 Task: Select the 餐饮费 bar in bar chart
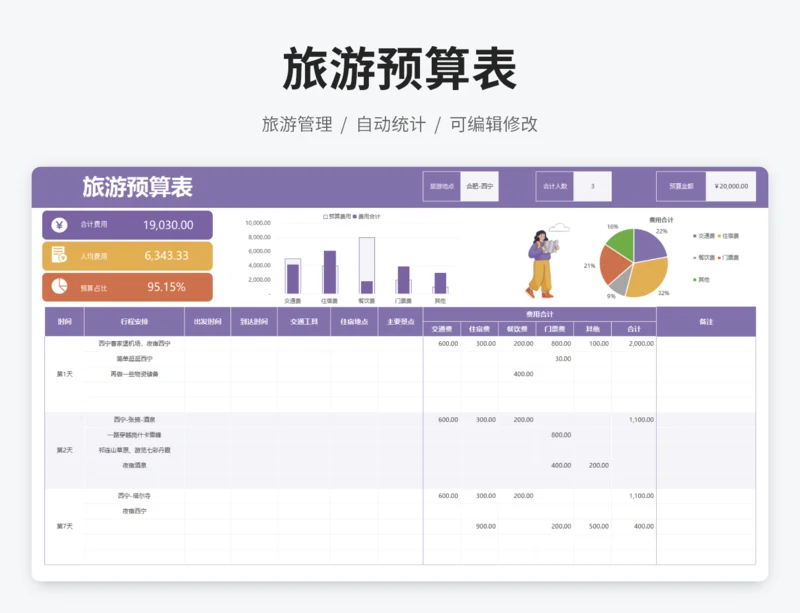pos(367,287)
